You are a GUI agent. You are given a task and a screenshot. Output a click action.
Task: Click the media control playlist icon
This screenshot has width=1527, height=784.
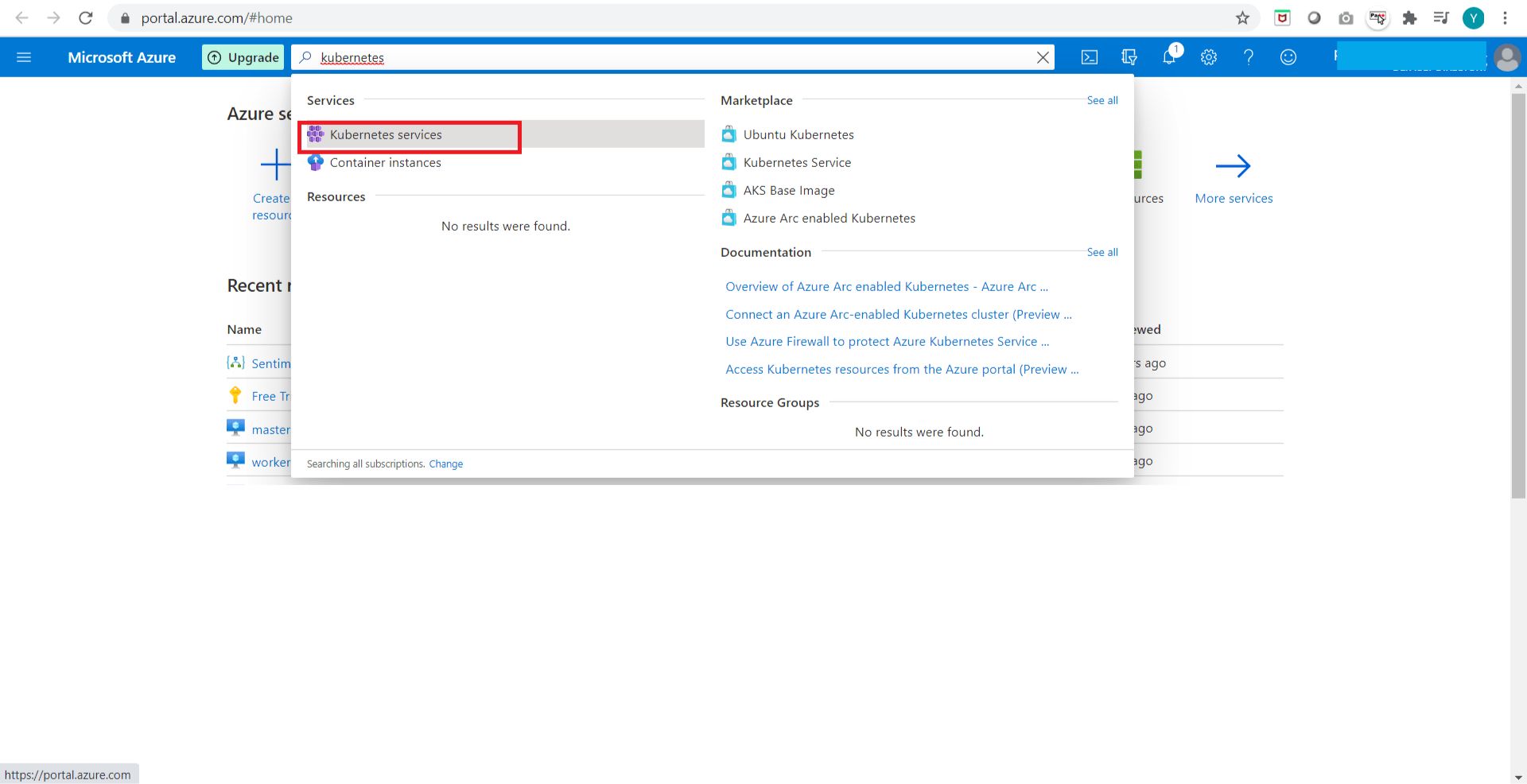point(1441,17)
